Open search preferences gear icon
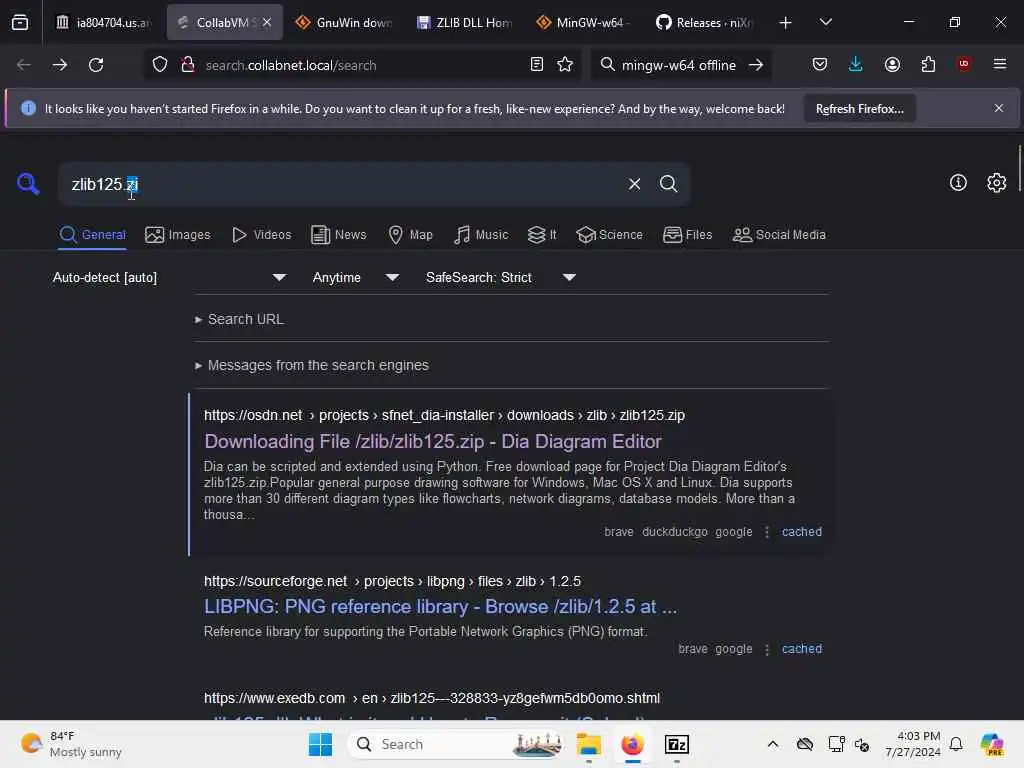 tap(997, 183)
